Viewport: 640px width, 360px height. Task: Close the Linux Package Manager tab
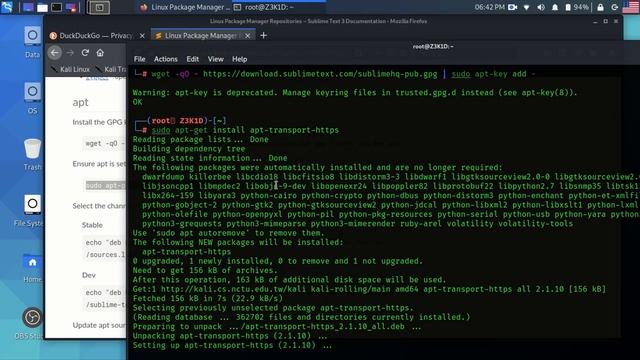247,36
